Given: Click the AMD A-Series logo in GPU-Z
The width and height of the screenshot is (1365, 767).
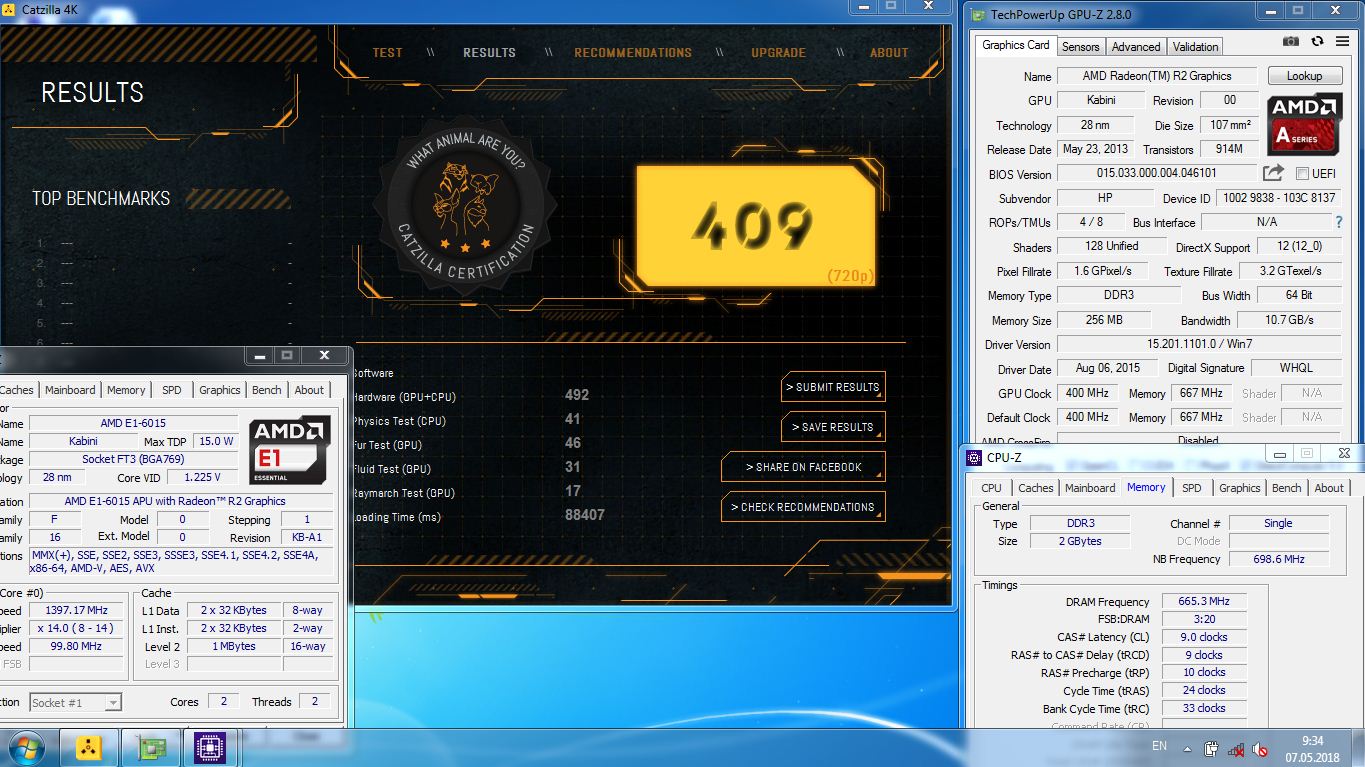Looking at the screenshot, I should pos(1305,124).
